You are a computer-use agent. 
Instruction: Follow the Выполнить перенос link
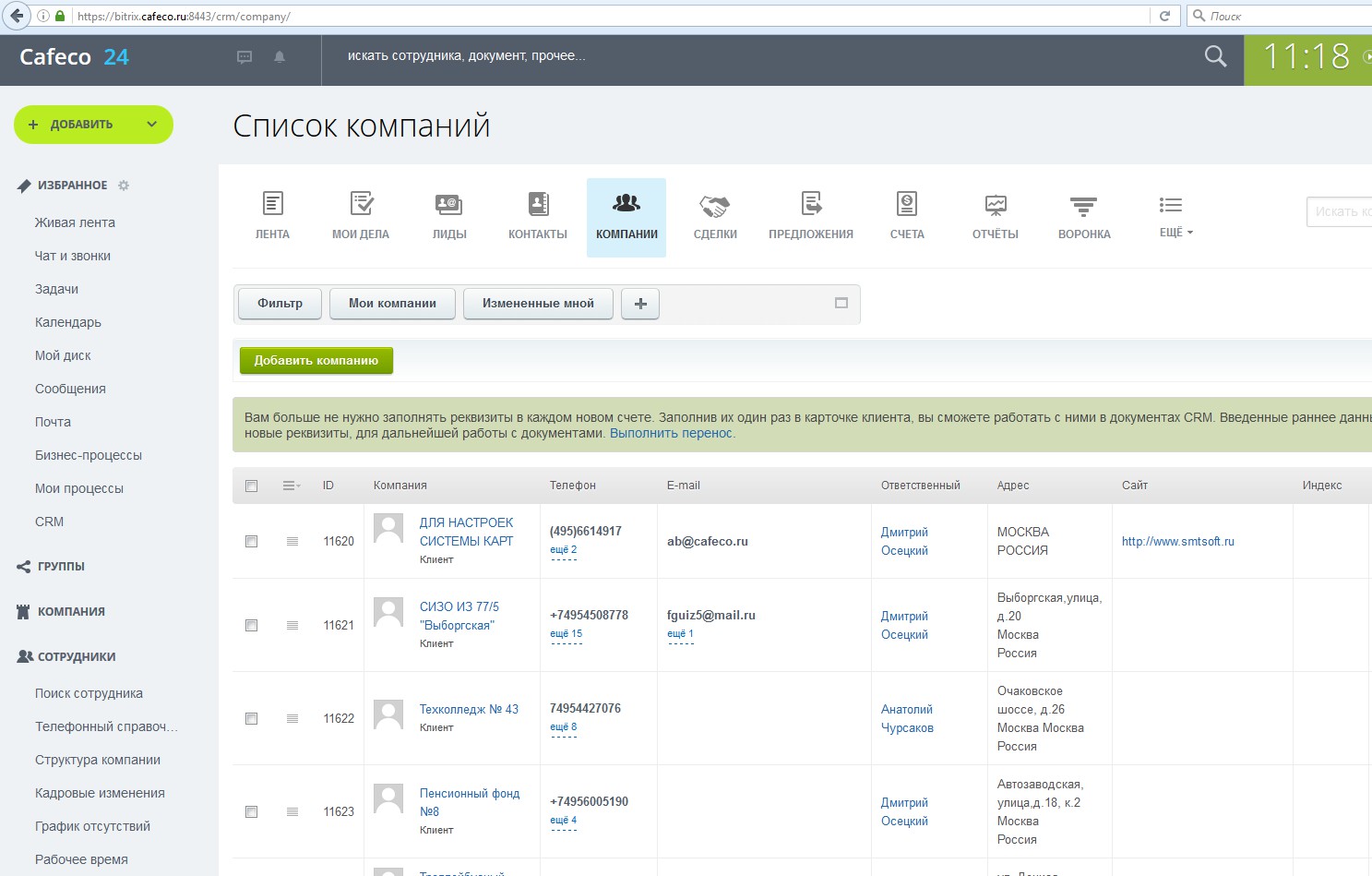point(671,433)
